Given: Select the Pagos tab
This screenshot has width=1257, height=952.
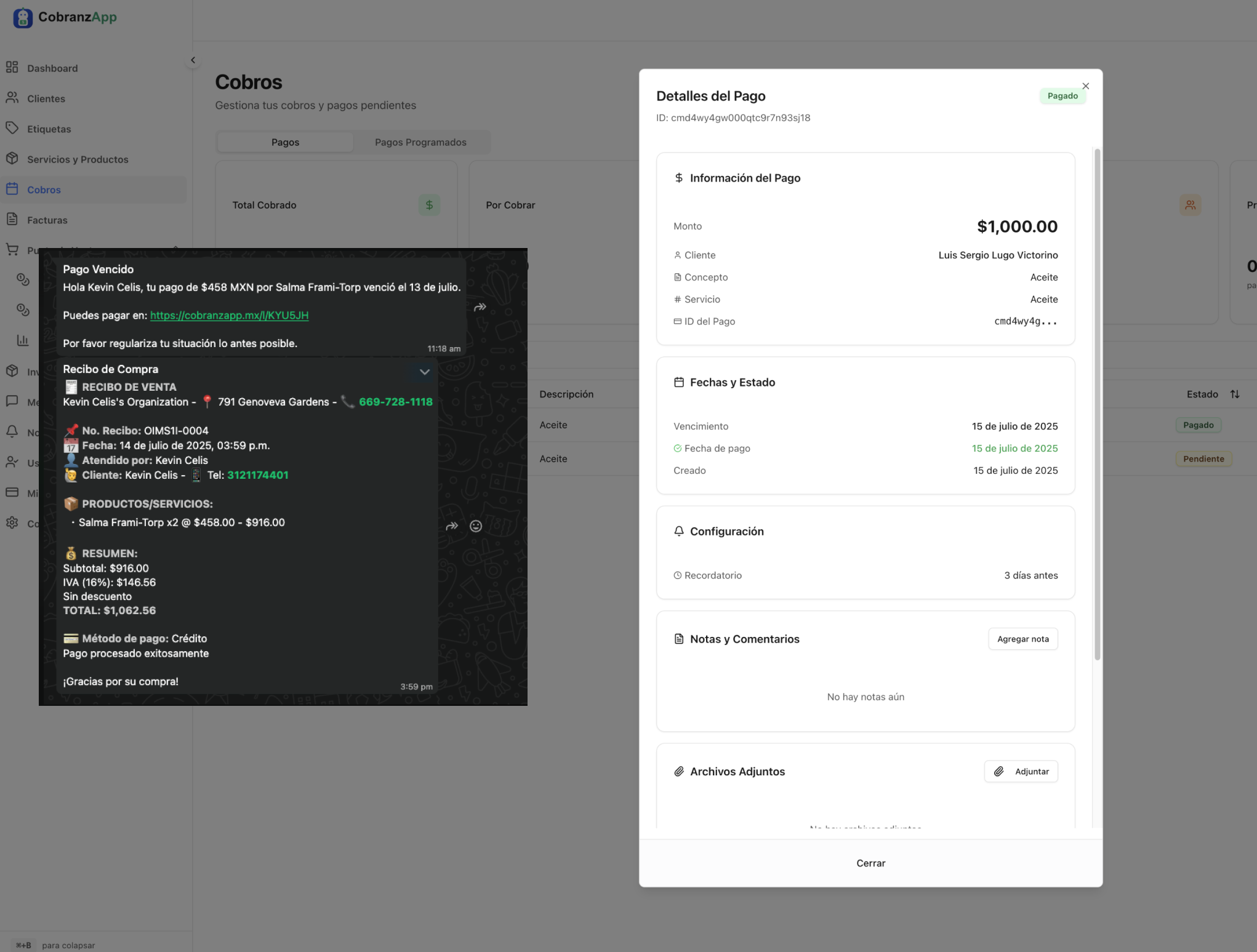Looking at the screenshot, I should click(285, 142).
